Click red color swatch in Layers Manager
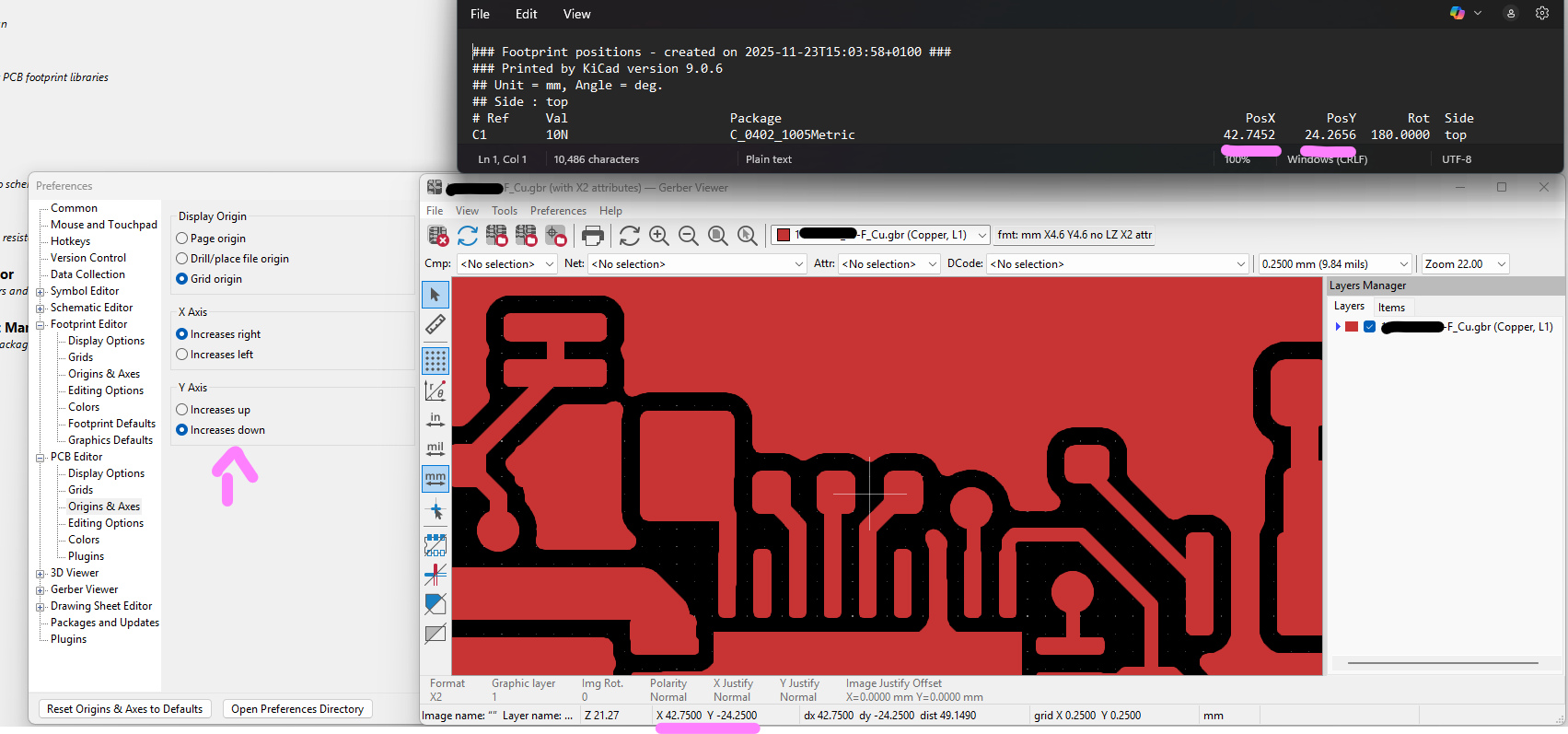1568x734 pixels. tap(1352, 327)
